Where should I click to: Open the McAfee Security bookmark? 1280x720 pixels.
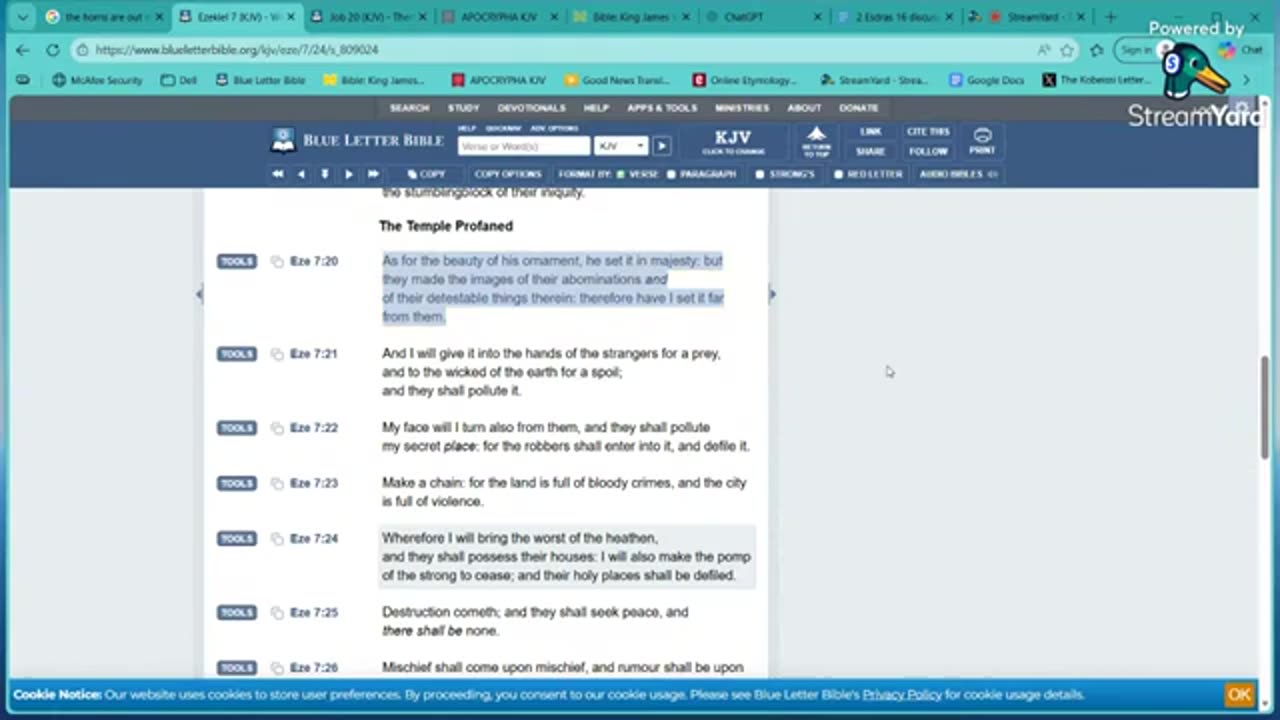tap(97, 80)
